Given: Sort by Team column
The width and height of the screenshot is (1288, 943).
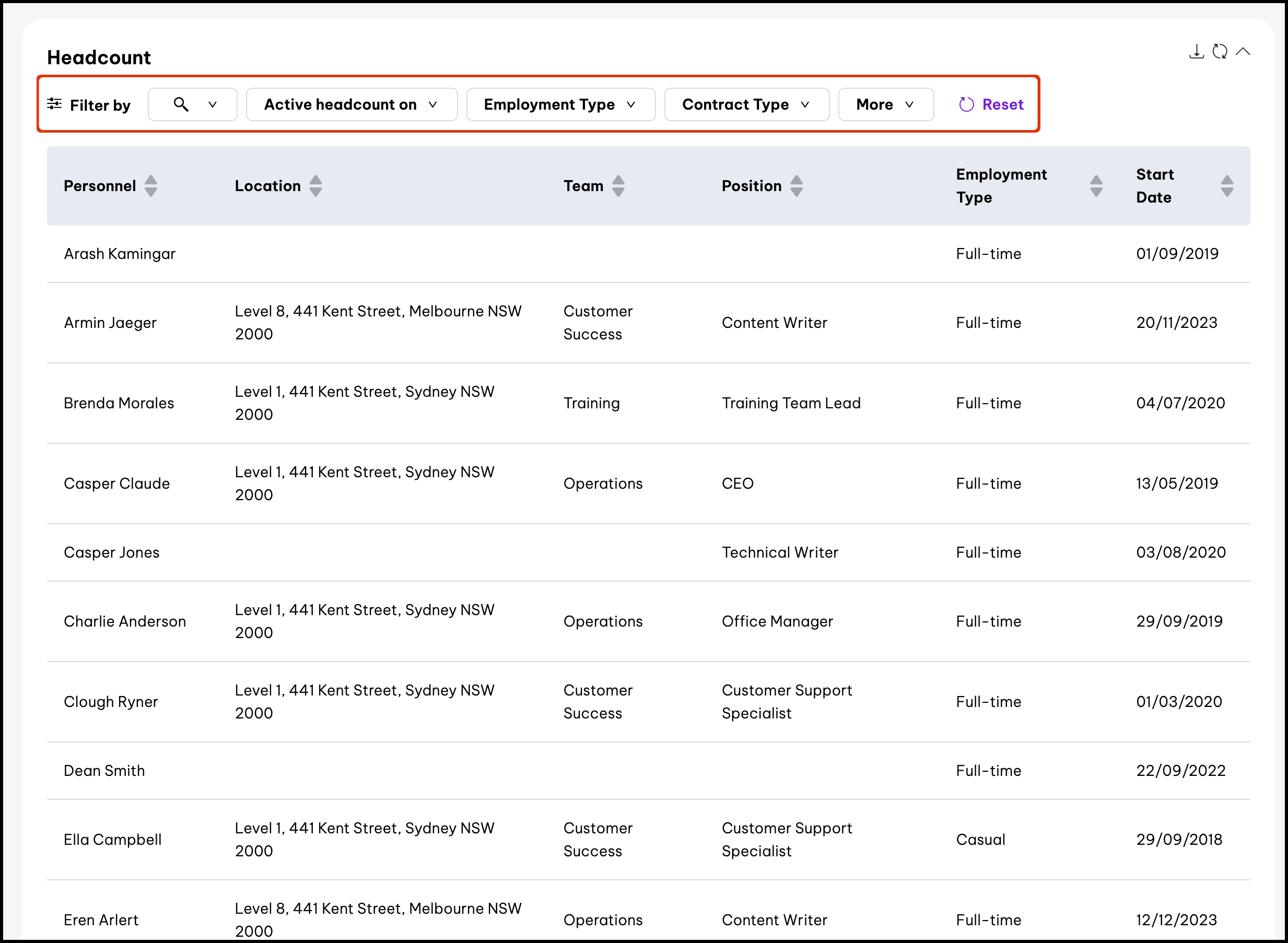Looking at the screenshot, I should [618, 186].
